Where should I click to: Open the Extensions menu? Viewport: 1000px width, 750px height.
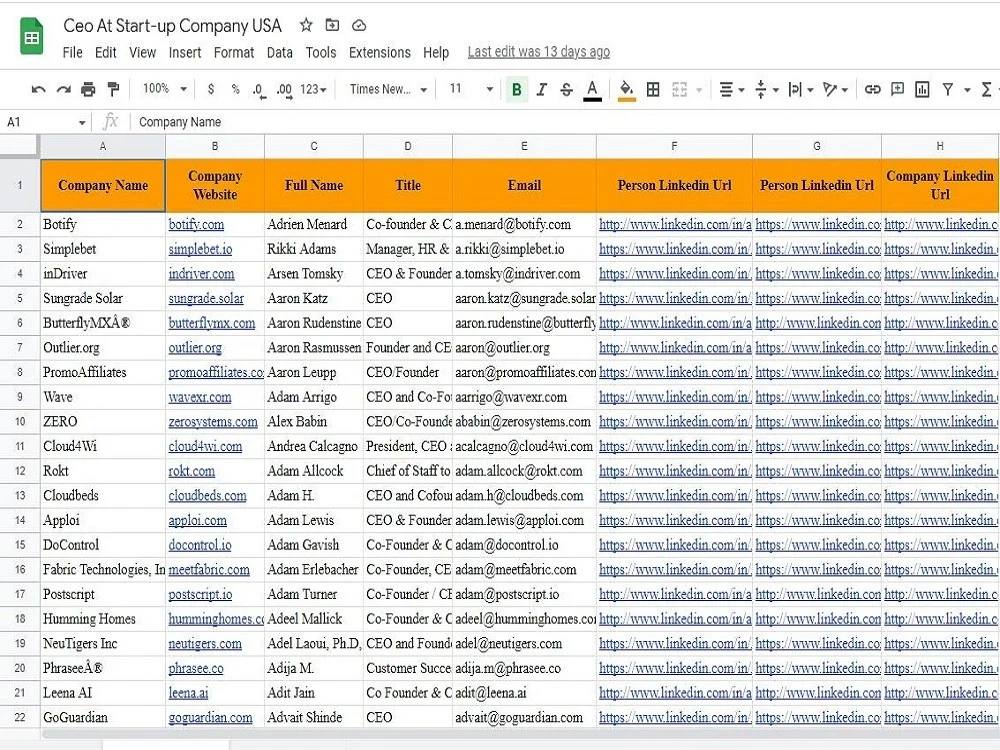379,52
